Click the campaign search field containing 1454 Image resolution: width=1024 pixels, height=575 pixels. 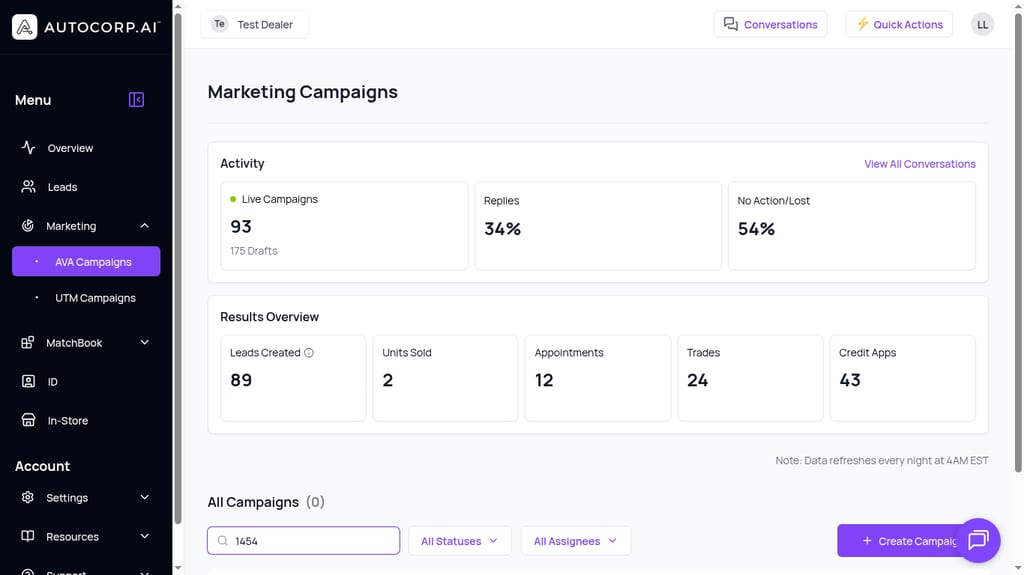click(303, 540)
